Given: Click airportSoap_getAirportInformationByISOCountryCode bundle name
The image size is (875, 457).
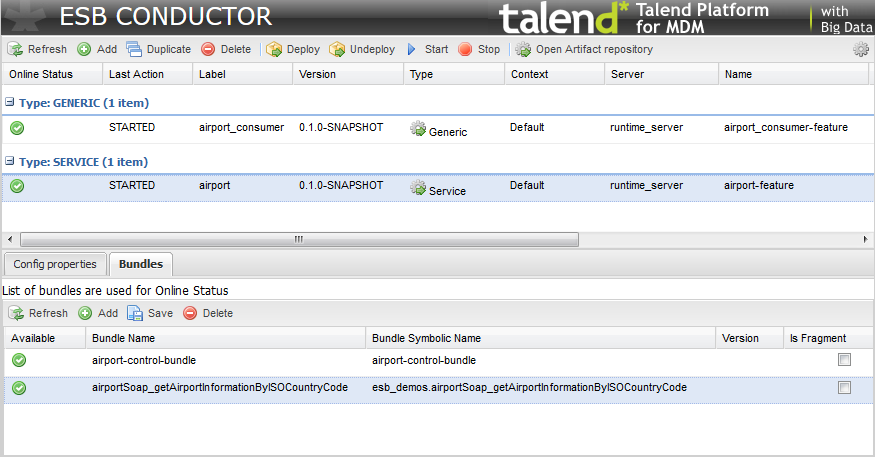Looking at the screenshot, I should pos(220,388).
